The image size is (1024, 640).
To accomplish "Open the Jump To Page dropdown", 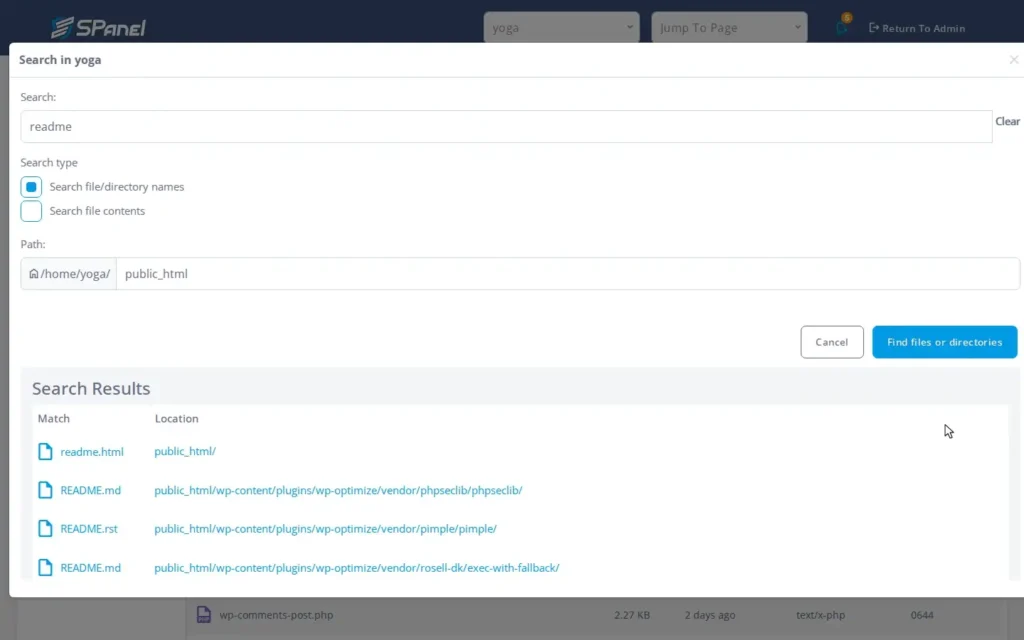I will click(x=729, y=27).
